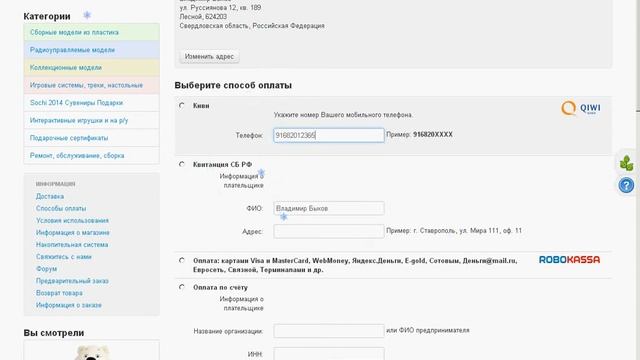Screen dimensions: 640x360
Task: Open the Накопительная система link
Action: pos(72,244)
